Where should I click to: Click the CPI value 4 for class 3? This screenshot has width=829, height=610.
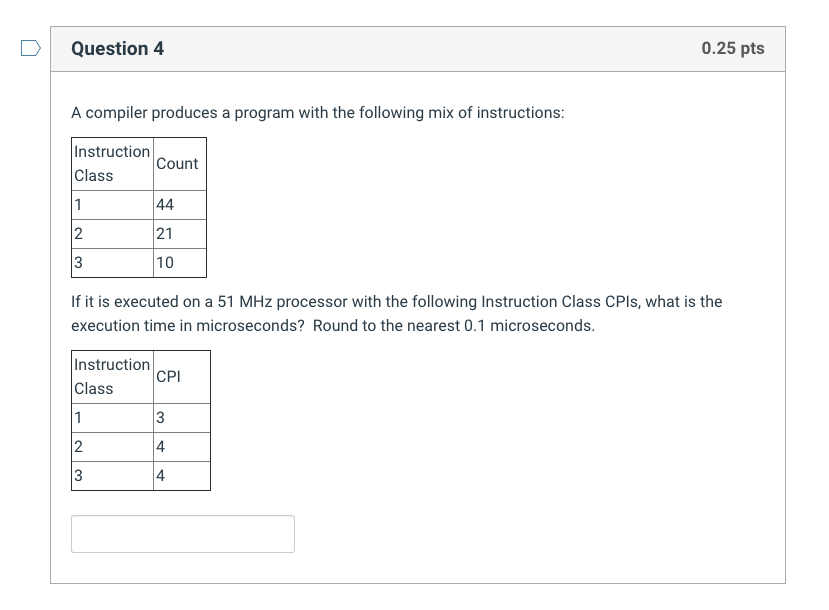tap(182, 476)
